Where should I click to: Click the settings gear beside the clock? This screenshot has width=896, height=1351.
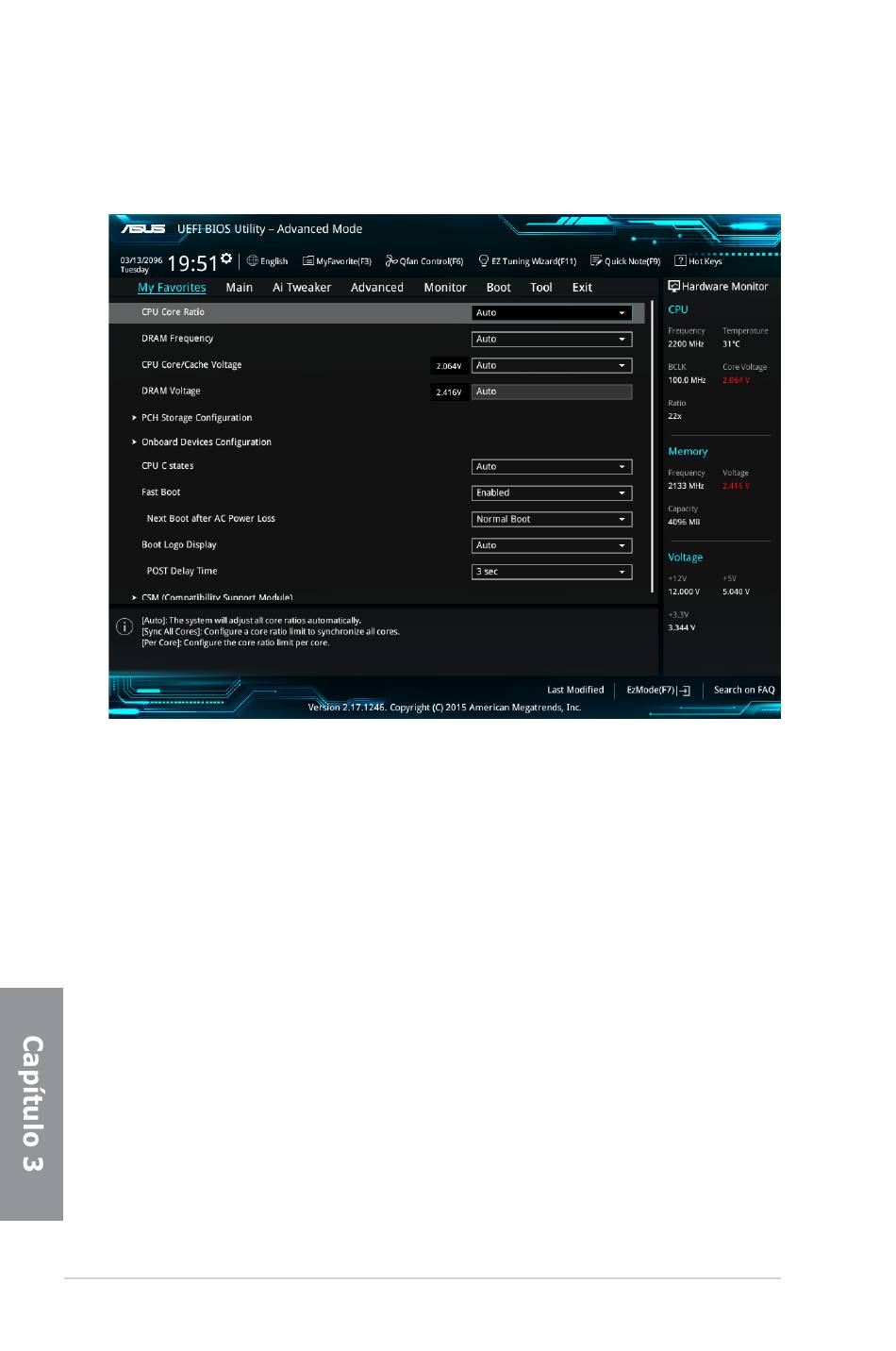coord(226,258)
